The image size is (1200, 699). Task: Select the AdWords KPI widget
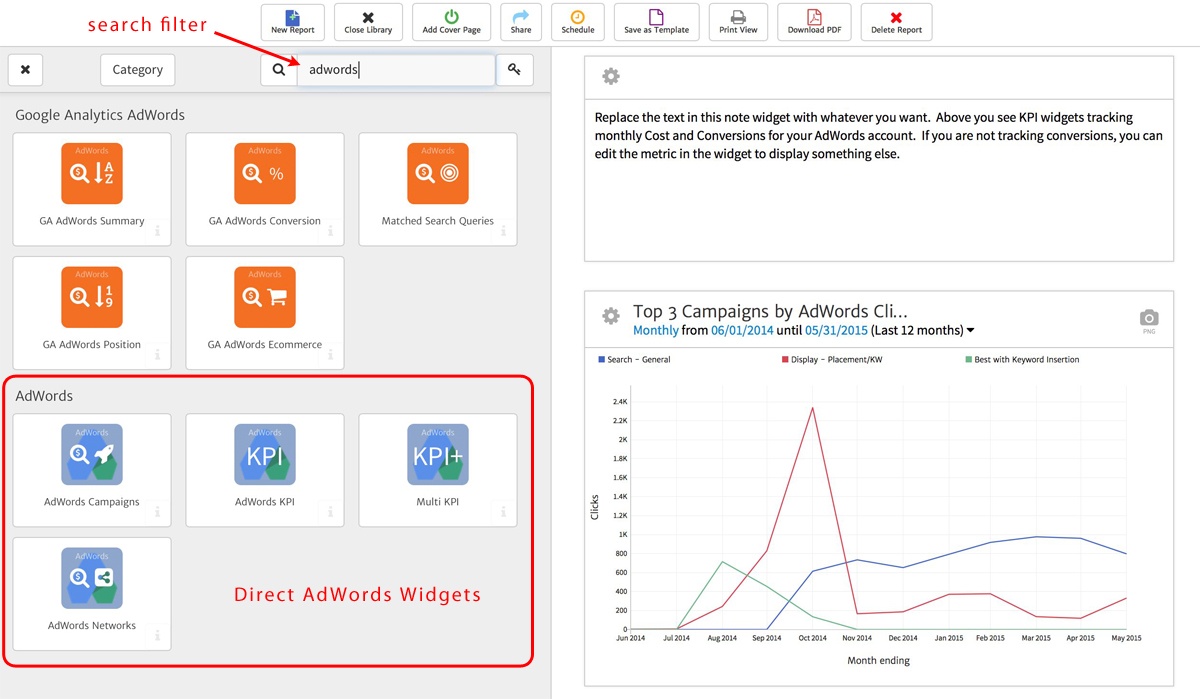click(265, 470)
